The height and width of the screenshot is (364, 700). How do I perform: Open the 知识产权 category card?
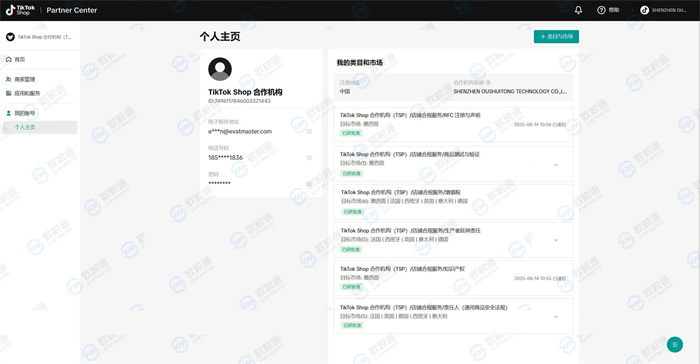click(x=454, y=278)
